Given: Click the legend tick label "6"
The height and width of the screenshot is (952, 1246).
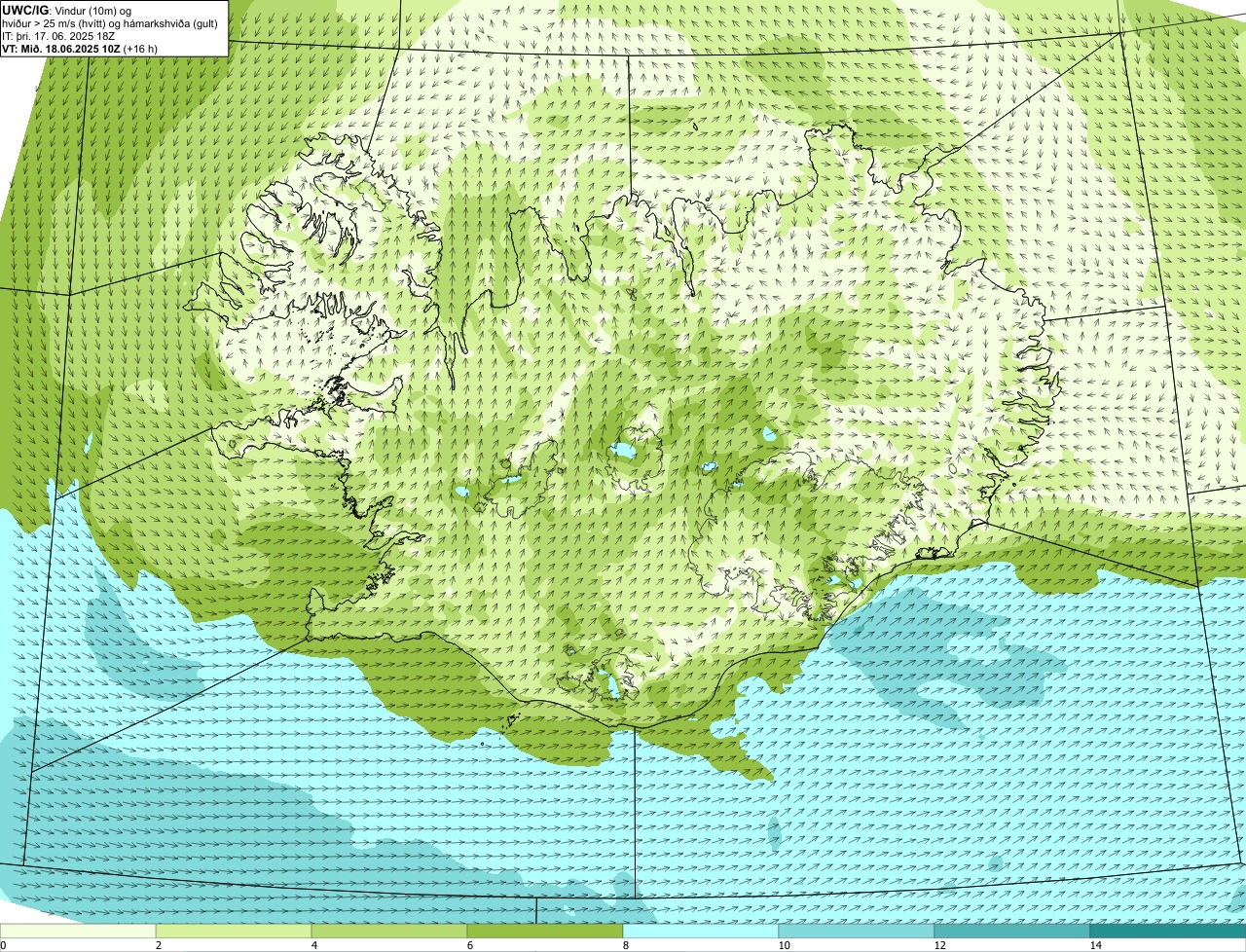Looking at the screenshot, I should click(x=470, y=945).
